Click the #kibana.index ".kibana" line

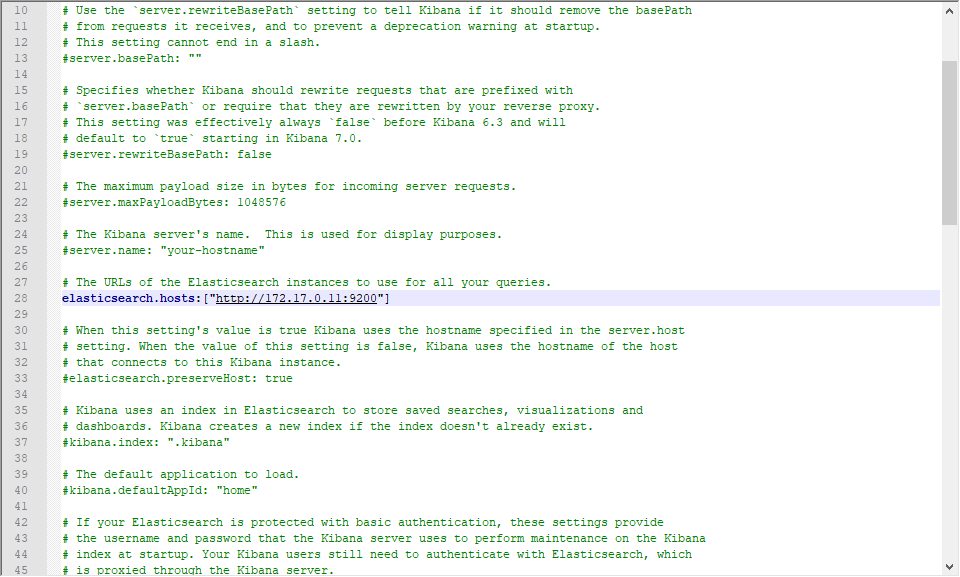146,442
